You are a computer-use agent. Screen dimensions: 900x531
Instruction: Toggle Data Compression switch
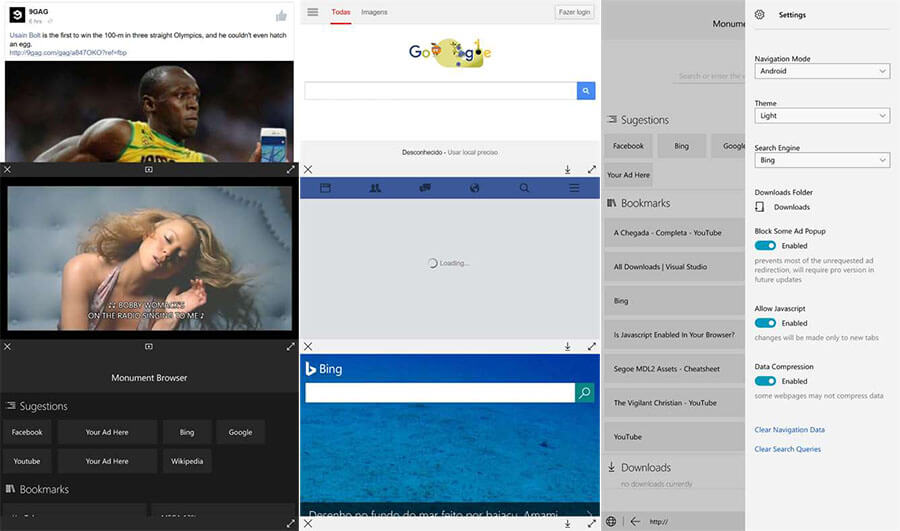pyautogui.click(x=765, y=381)
